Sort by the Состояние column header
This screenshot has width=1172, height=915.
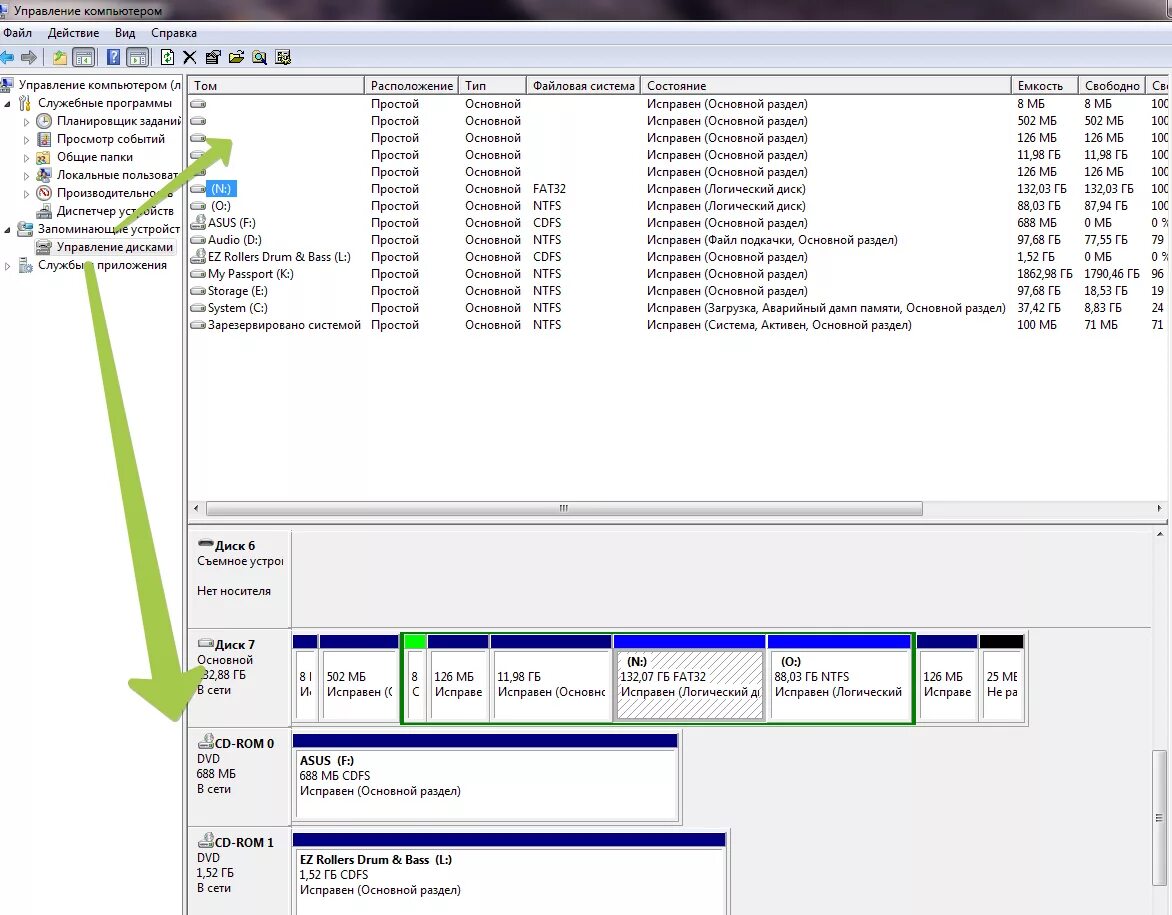click(825, 85)
